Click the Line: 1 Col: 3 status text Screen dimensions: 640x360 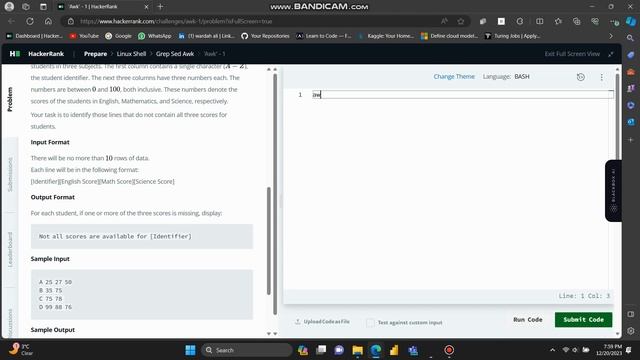[x=584, y=296]
